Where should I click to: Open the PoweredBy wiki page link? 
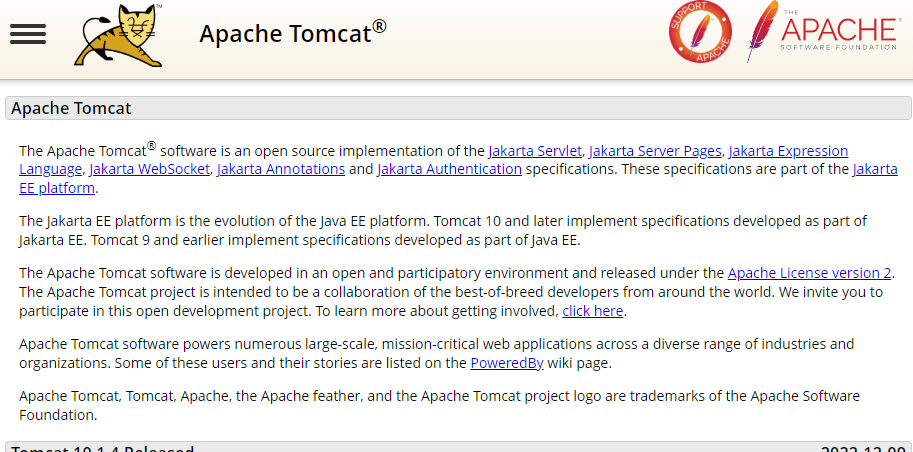(x=507, y=363)
